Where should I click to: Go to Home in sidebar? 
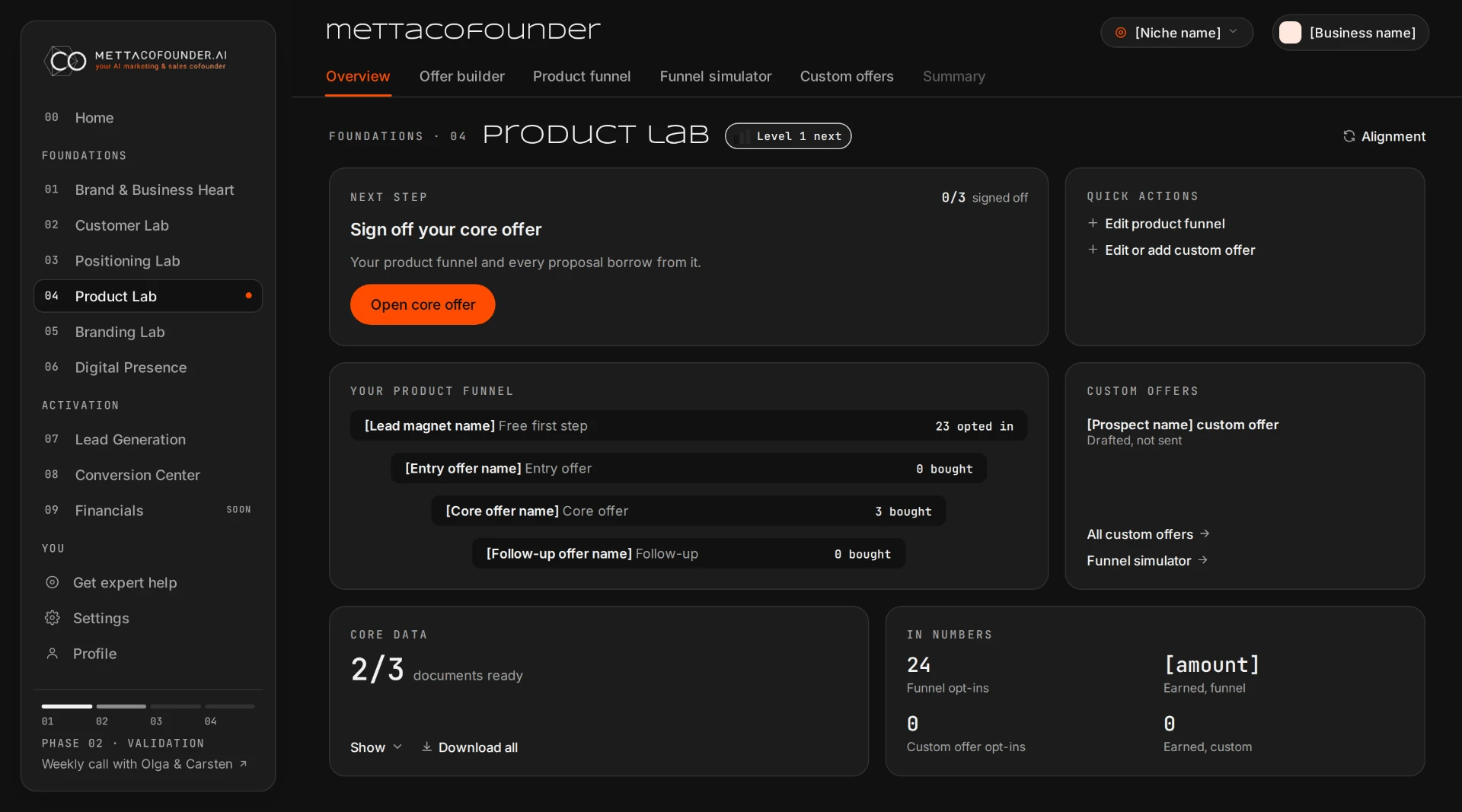148,118
